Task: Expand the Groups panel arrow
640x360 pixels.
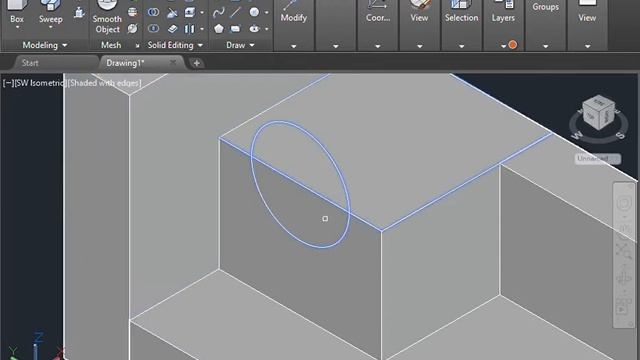Action: click(545, 46)
